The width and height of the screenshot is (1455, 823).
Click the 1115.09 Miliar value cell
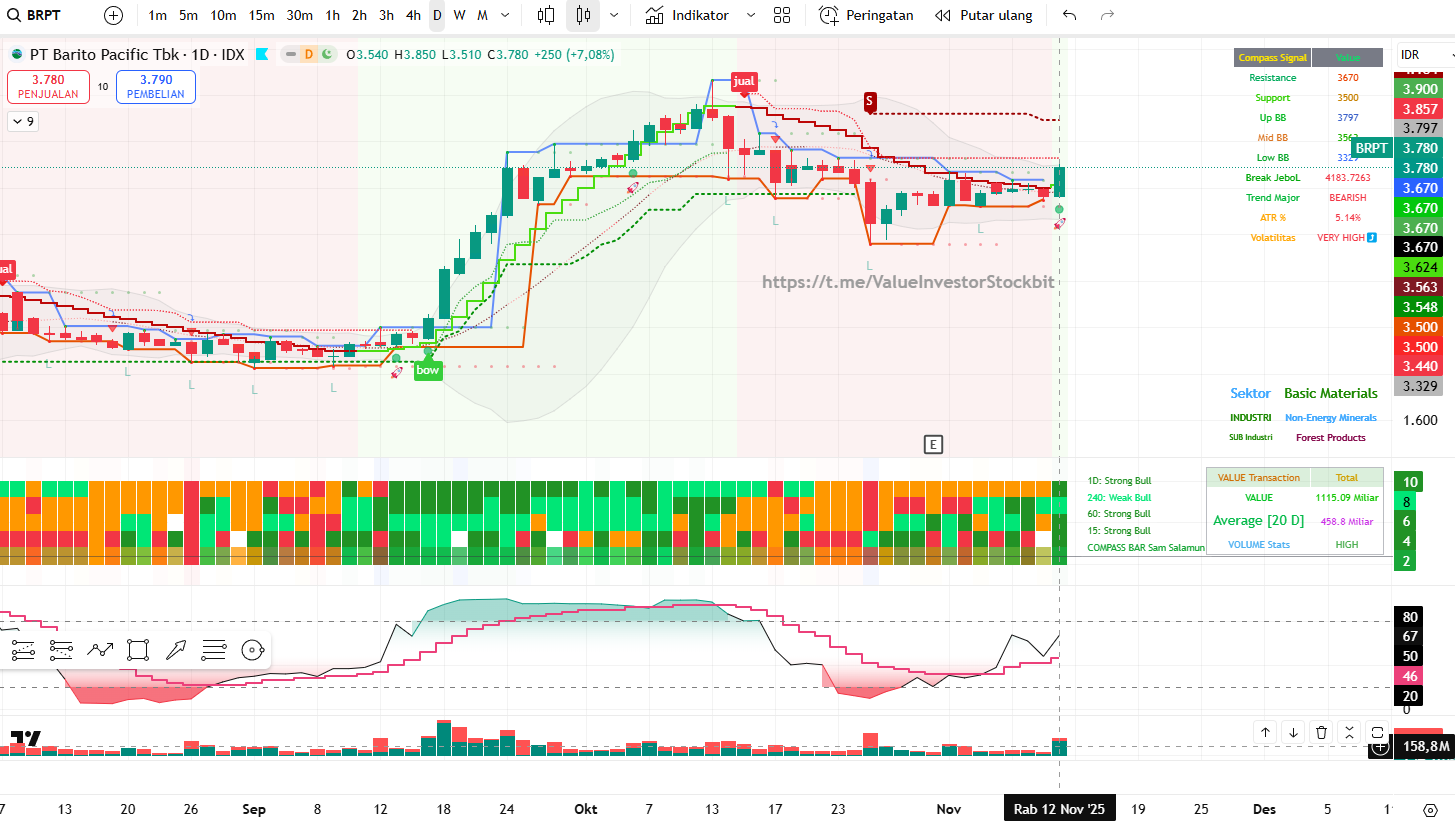(1347, 497)
